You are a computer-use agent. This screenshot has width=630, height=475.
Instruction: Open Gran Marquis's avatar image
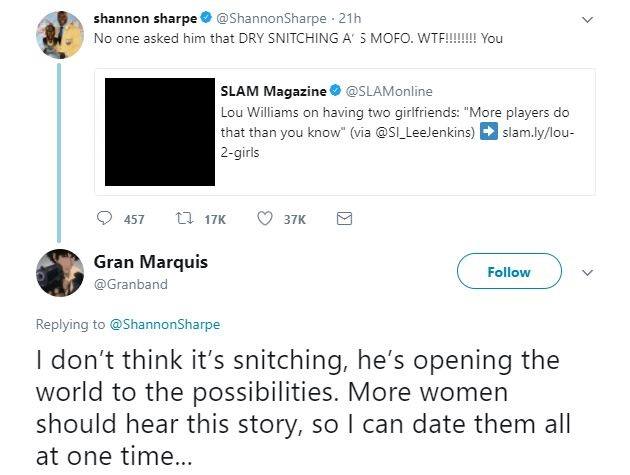59,273
